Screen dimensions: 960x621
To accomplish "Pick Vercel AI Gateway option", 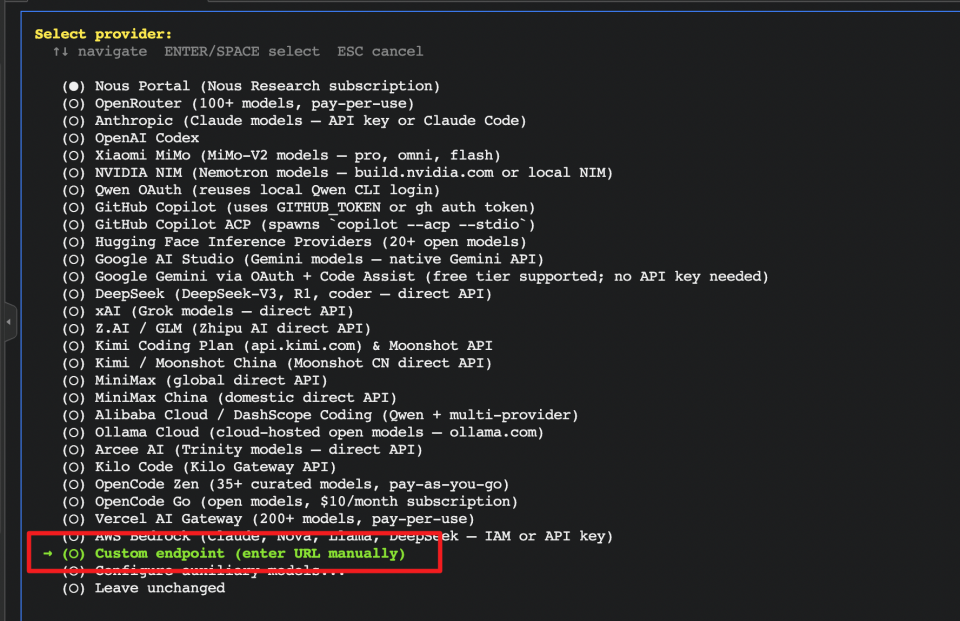I will coord(268,519).
